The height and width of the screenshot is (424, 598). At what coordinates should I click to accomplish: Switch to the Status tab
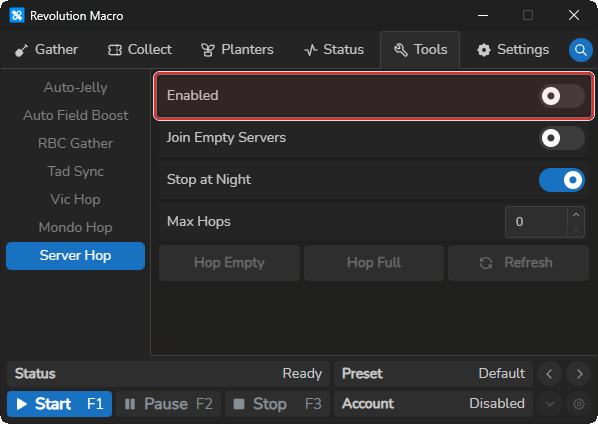pos(334,50)
